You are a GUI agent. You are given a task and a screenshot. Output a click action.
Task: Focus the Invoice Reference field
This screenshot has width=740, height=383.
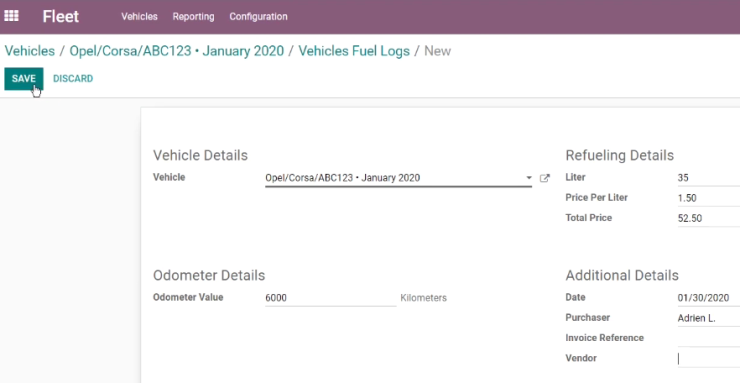click(709, 339)
